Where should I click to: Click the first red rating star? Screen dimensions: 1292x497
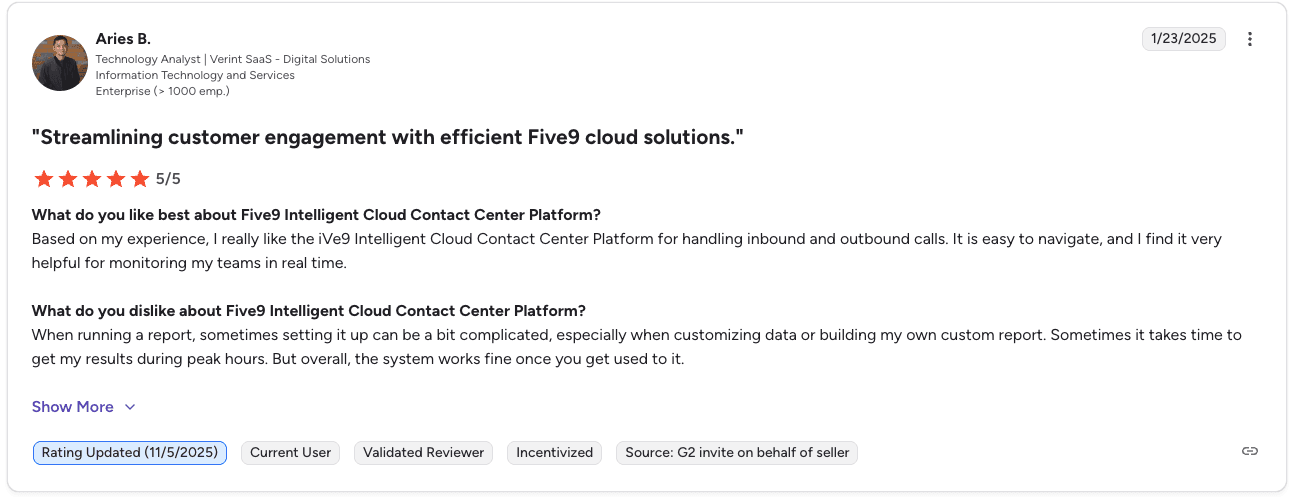pyautogui.click(x=43, y=179)
